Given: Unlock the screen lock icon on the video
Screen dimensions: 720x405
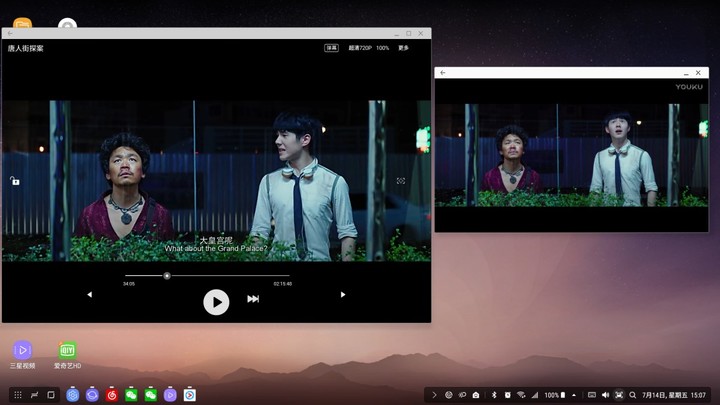Looking at the screenshot, I should point(15,181).
